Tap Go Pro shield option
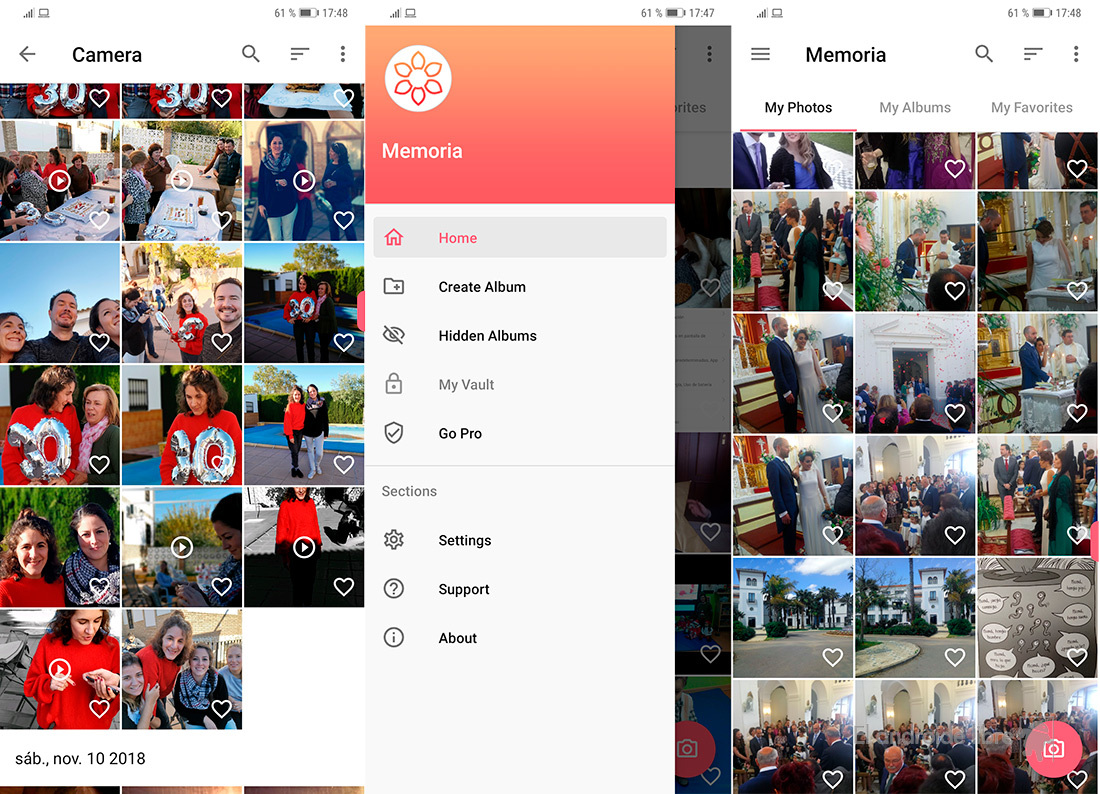This screenshot has height=794, width=1100. coord(460,434)
